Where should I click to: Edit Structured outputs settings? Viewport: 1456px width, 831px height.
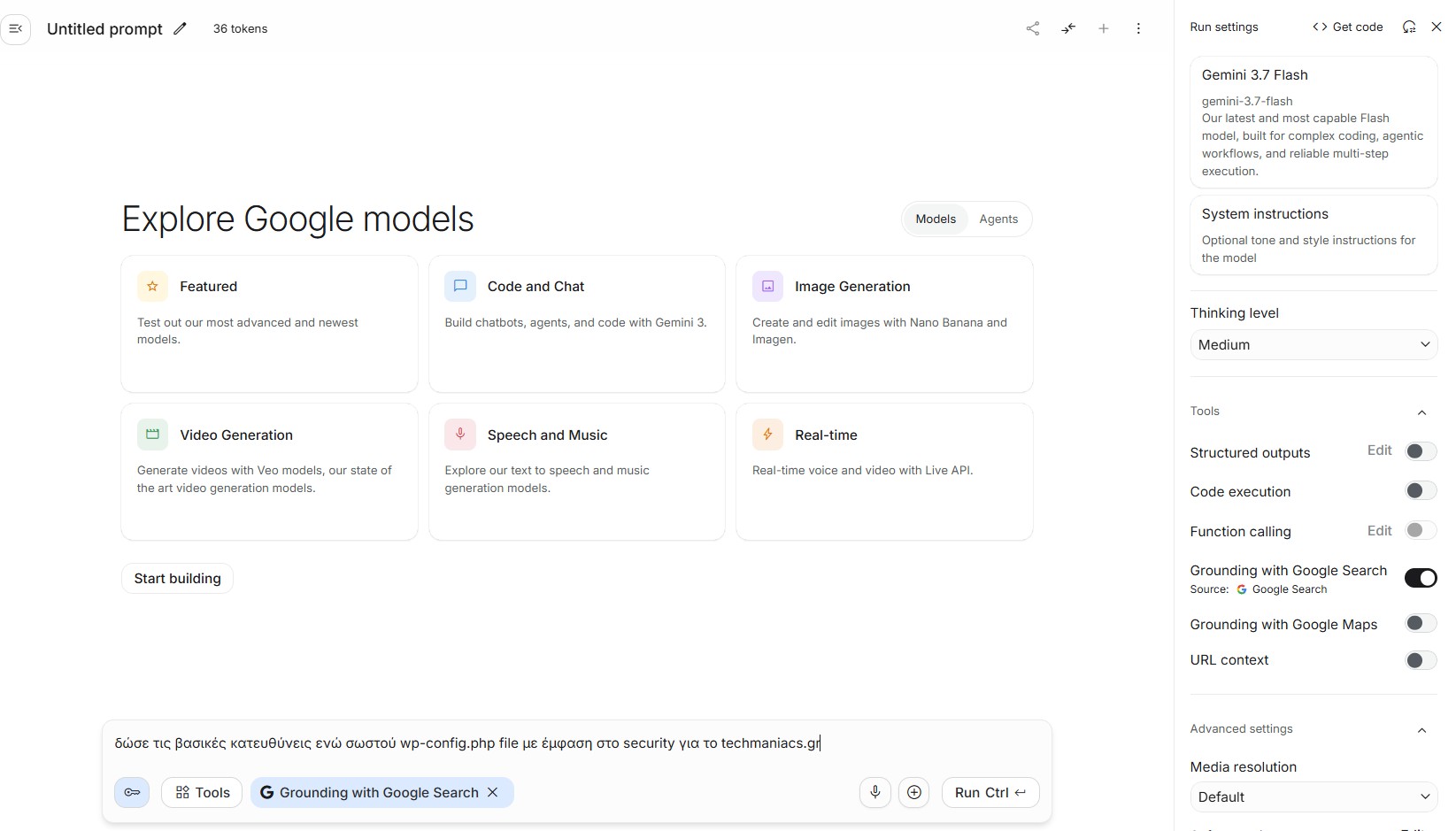click(x=1379, y=450)
